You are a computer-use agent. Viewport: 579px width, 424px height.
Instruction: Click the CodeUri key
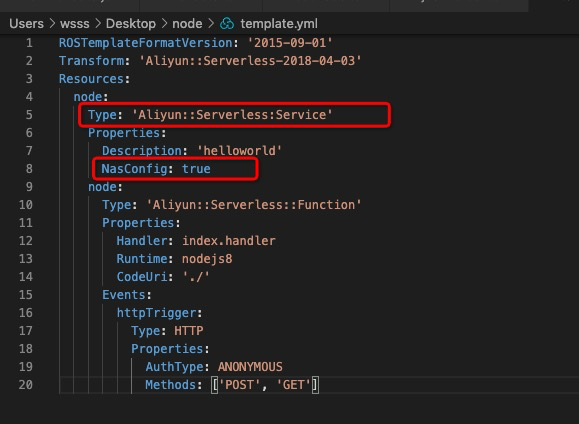(x=142, y=277)
